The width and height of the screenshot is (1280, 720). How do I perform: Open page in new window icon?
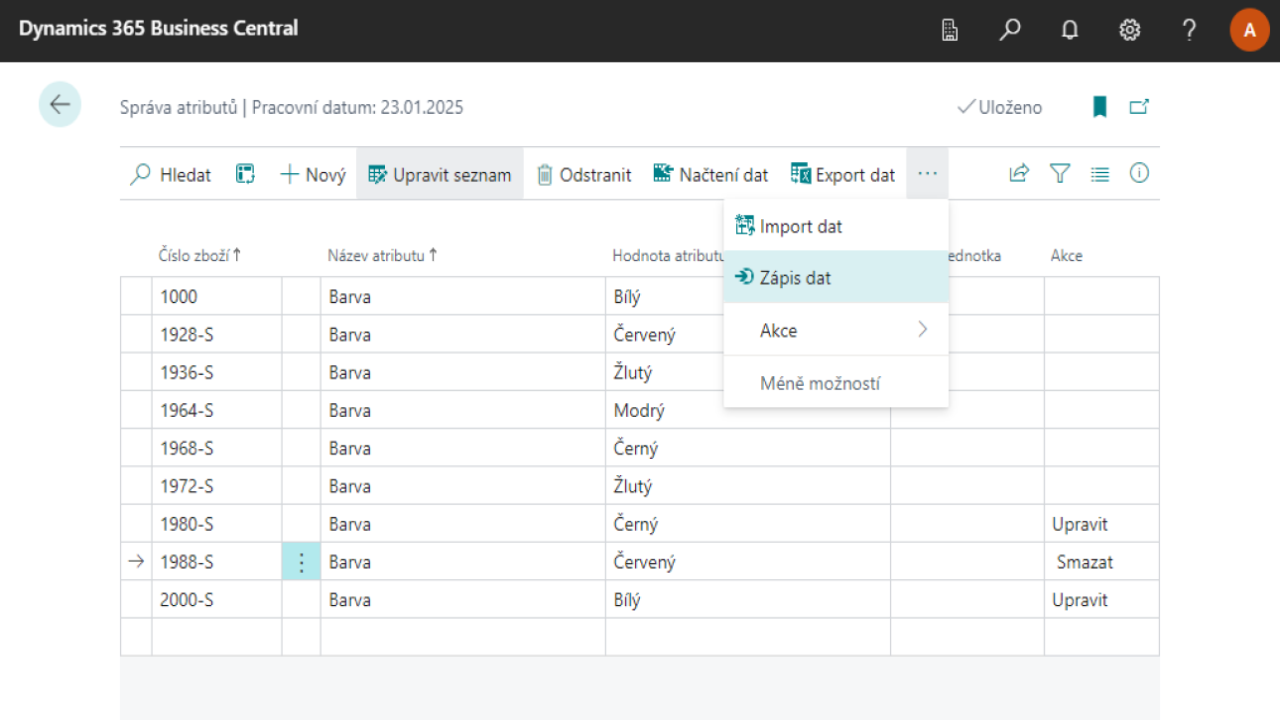click(1139, 107)
